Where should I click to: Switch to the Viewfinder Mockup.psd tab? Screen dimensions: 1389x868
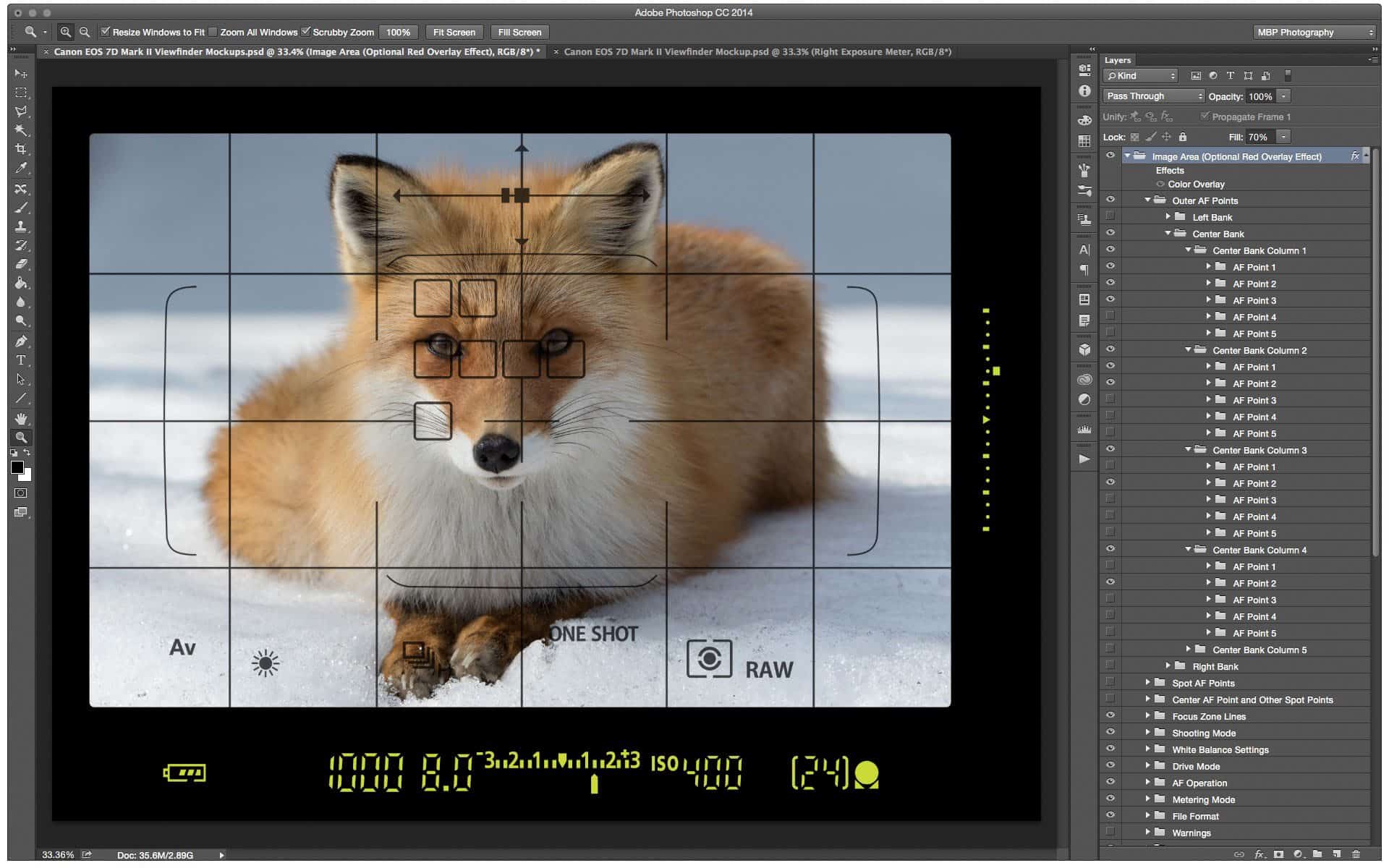(757, 52)
